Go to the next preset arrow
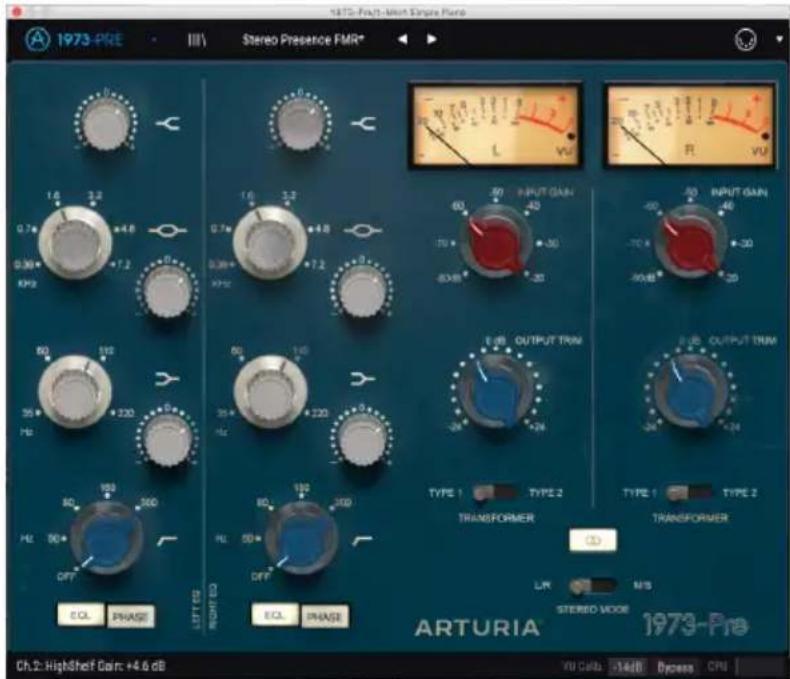790x679 pixels. coord(432,39)
